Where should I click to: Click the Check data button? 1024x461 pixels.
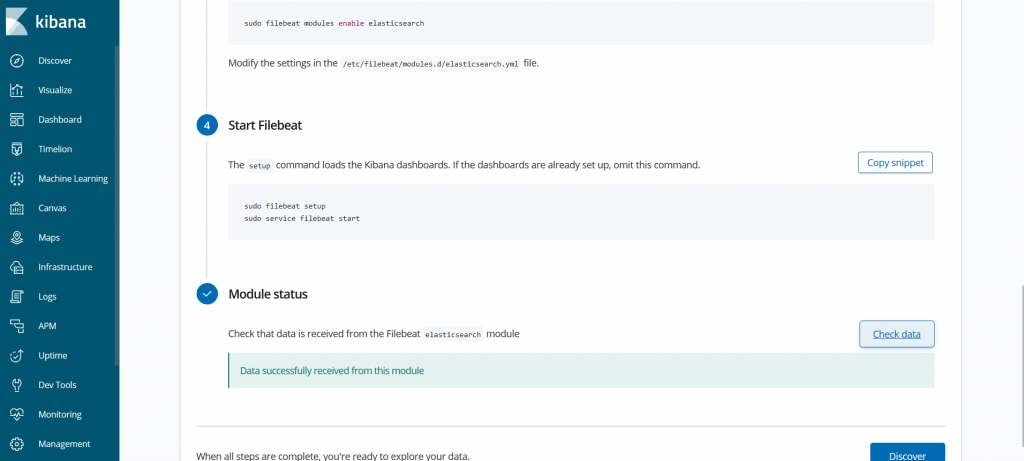(897, 334)
